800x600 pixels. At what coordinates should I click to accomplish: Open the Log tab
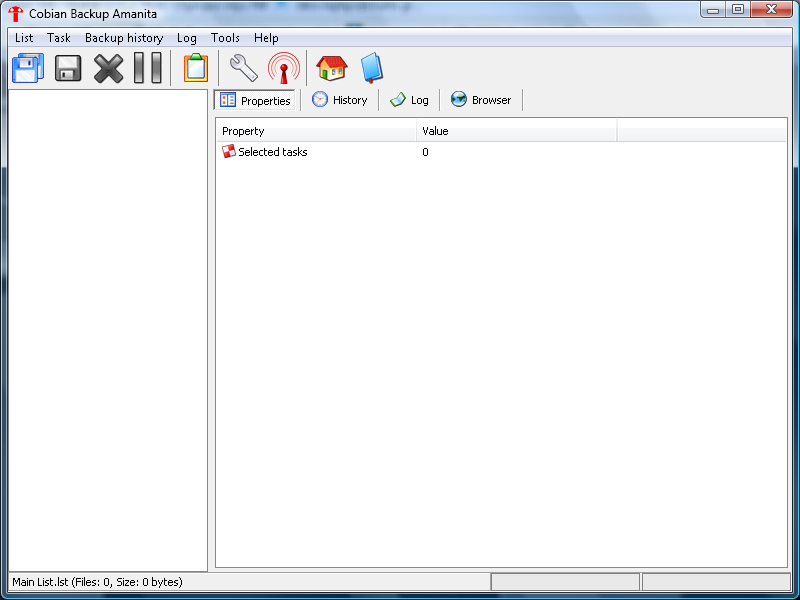(409, 100)
